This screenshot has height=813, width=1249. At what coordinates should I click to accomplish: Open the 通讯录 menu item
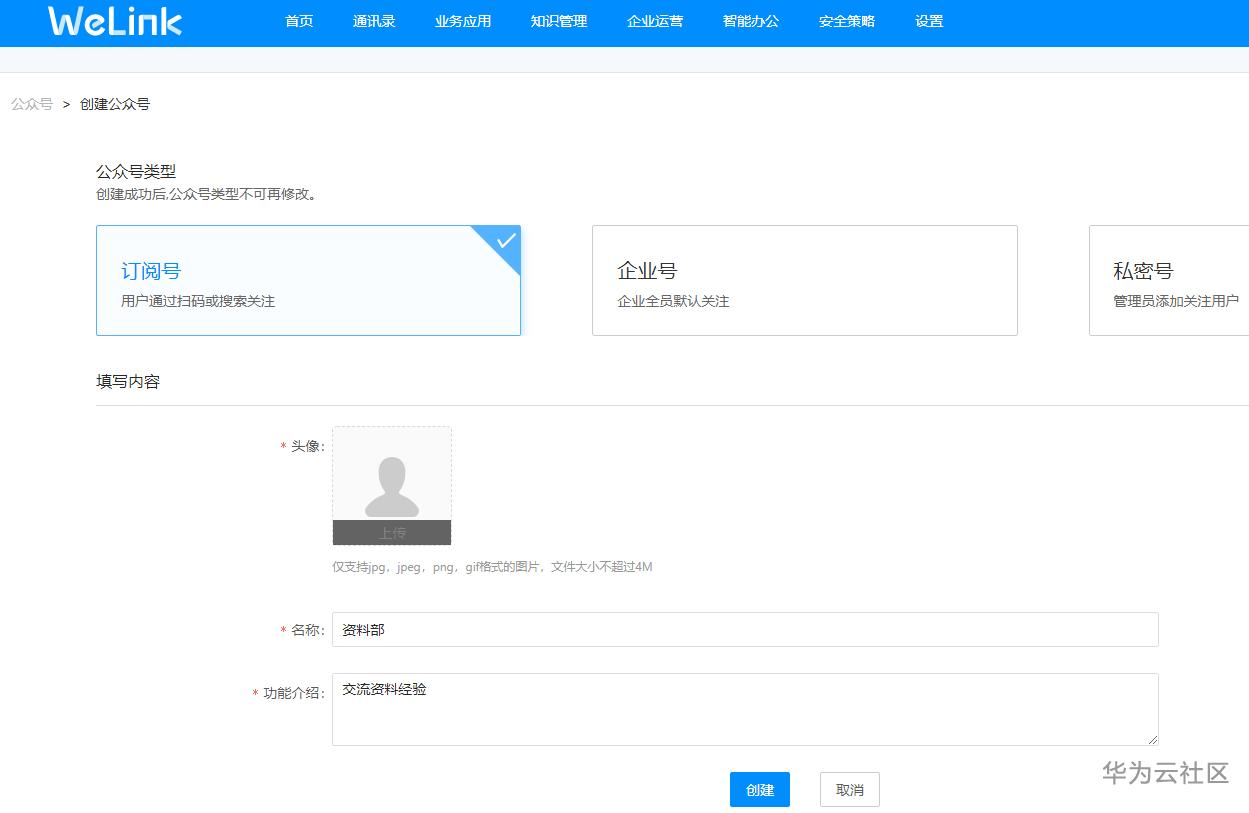click(x=374, y=21)
